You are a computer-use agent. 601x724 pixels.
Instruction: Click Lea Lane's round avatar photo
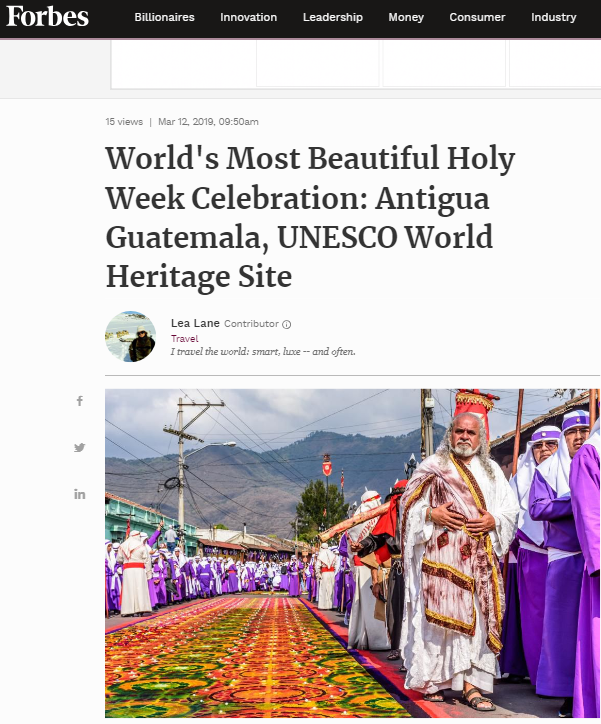[131, 337]
